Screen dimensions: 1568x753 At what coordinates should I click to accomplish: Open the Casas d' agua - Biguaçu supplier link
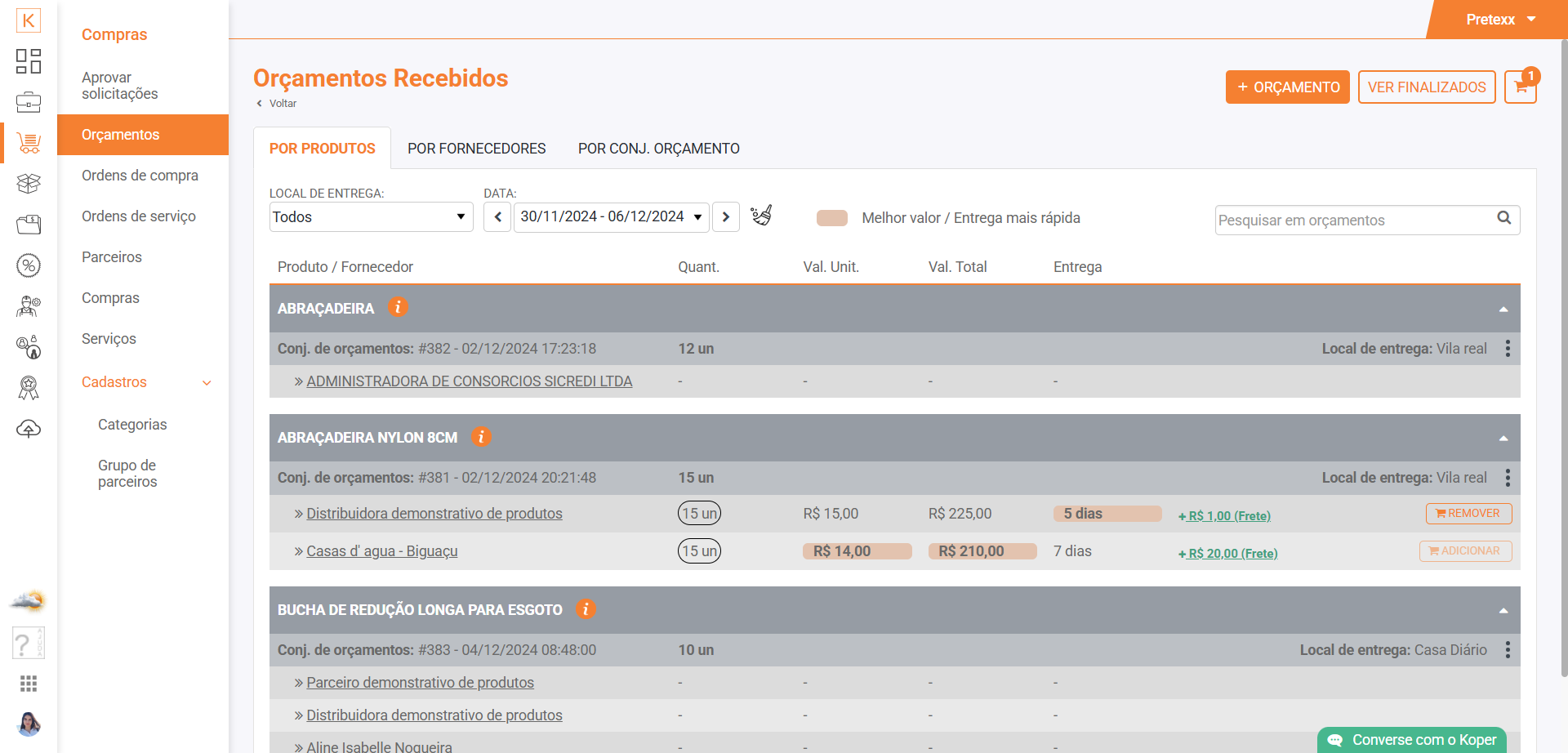coord(381,551)
